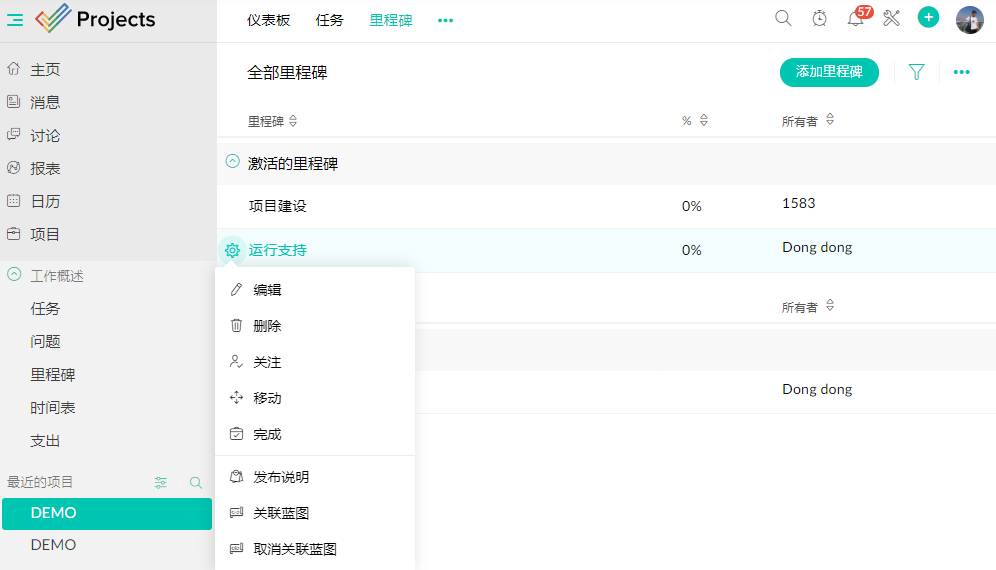Go to 项目 in sidebar
Screen dimensions: 996x570
pyautogui.click(x=45, y=234)
